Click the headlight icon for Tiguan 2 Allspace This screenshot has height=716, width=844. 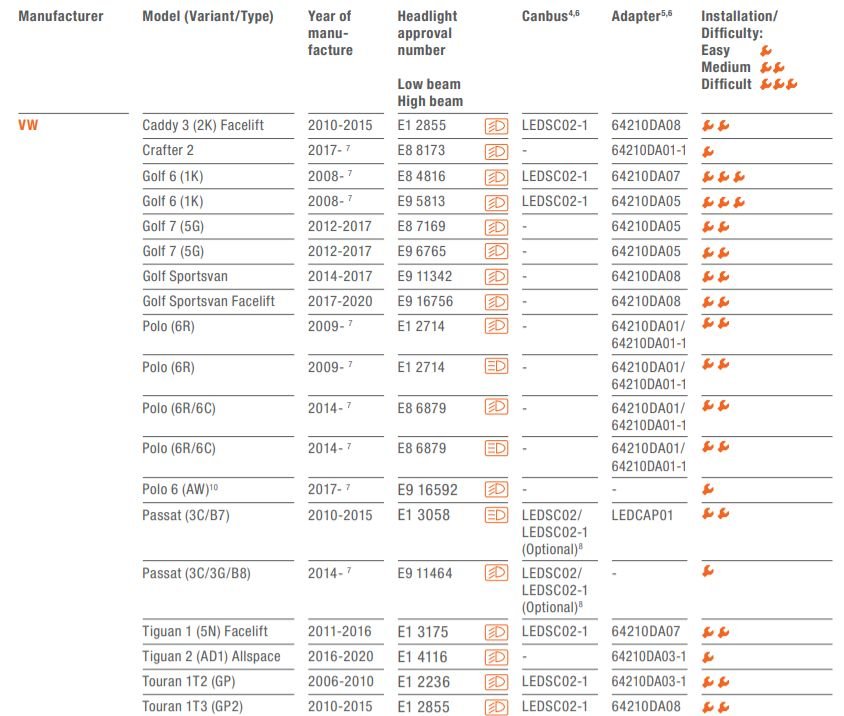pos(495,657)
